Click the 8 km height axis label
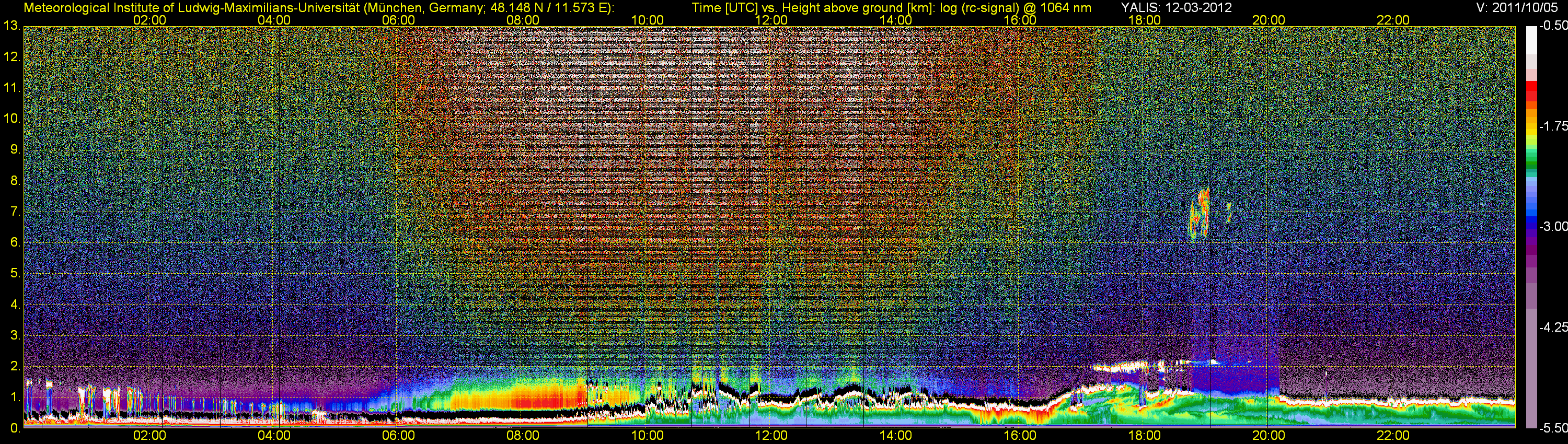The height and width of the screenshot is (444, 1568). [15, 181]
